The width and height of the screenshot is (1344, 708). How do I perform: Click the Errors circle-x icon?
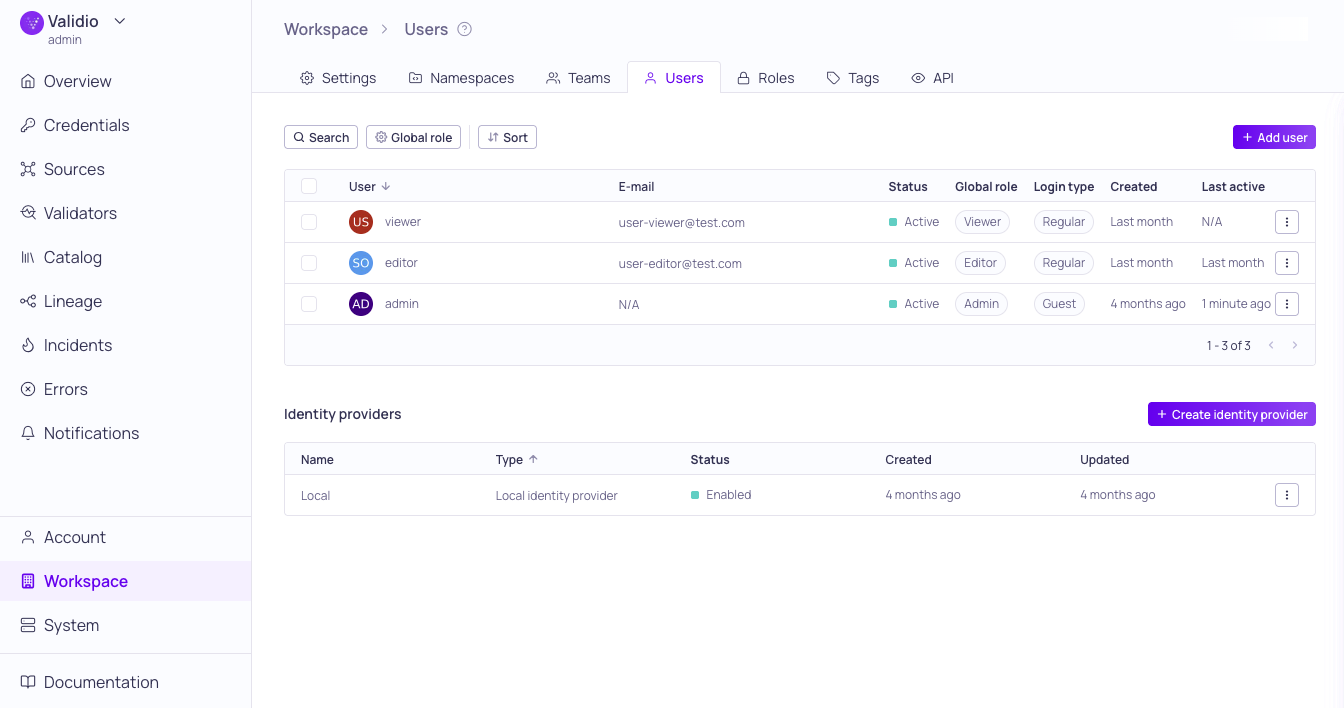pyautogui.click(x=28, y=389)
